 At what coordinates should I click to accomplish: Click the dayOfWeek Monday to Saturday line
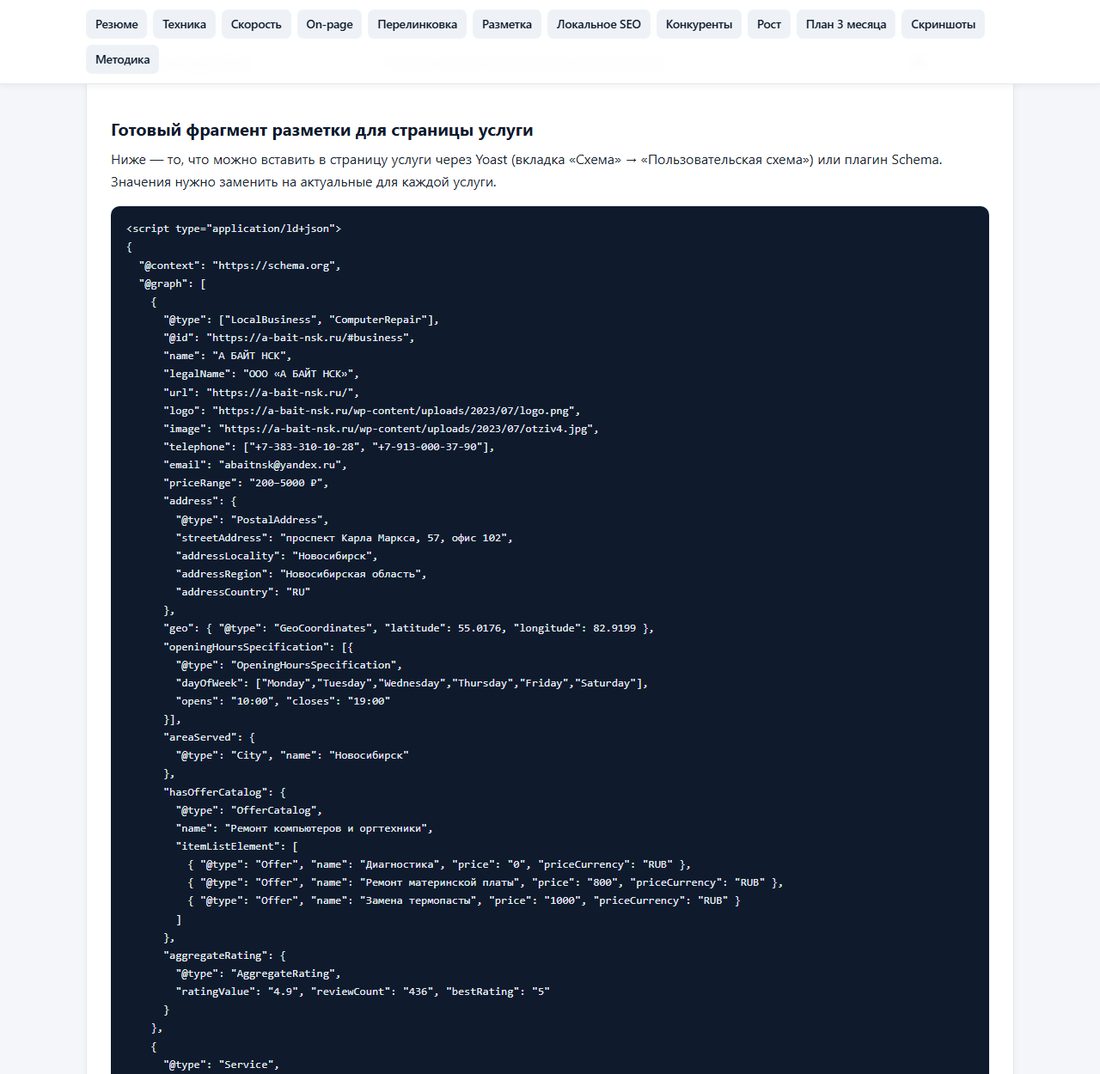click(412, 683)
